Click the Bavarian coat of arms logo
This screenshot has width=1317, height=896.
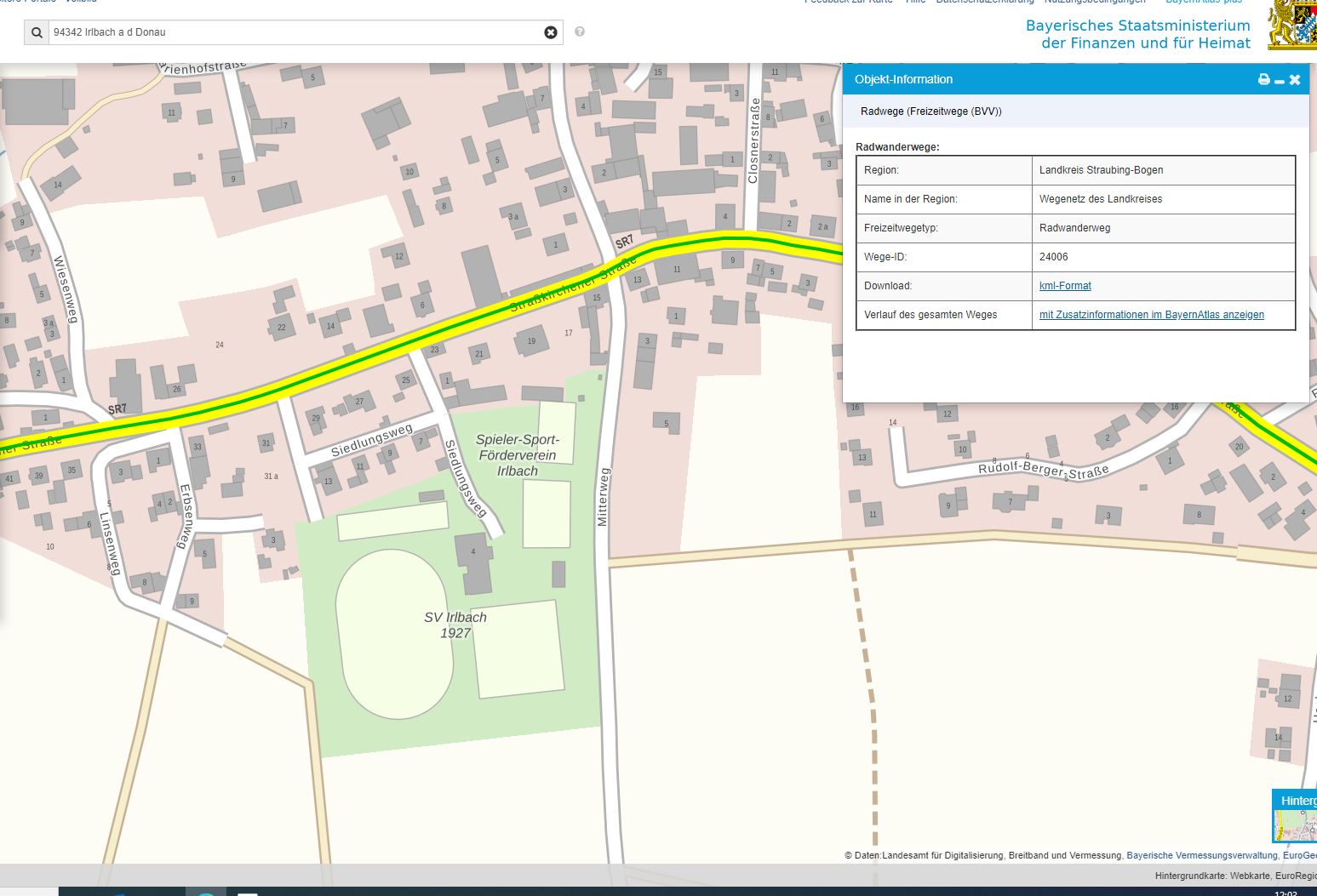[x=1292, y=25]
